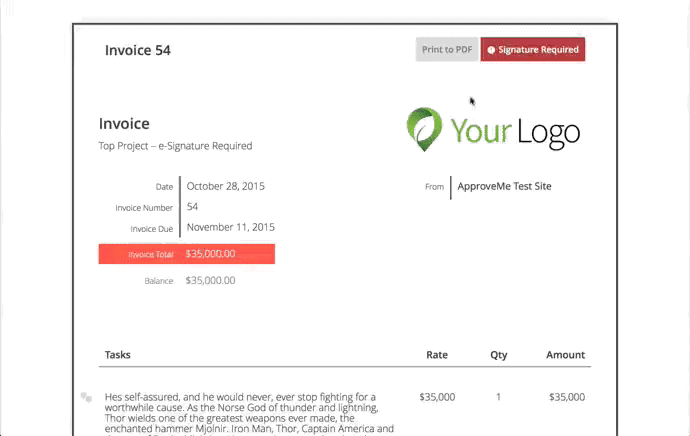Click the Balance value "$35,000.00"
690x436 pixels.
click(210, 281)
